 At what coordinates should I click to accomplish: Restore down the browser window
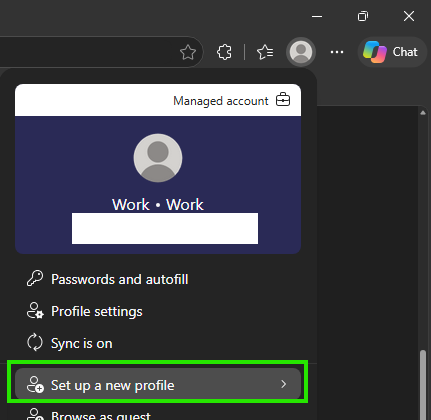(x=363, y=16)
